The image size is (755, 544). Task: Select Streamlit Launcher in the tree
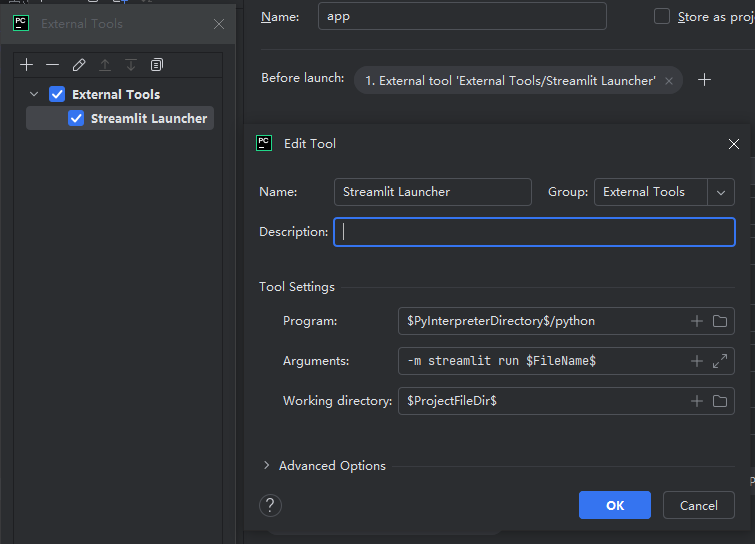pos(148,118)
